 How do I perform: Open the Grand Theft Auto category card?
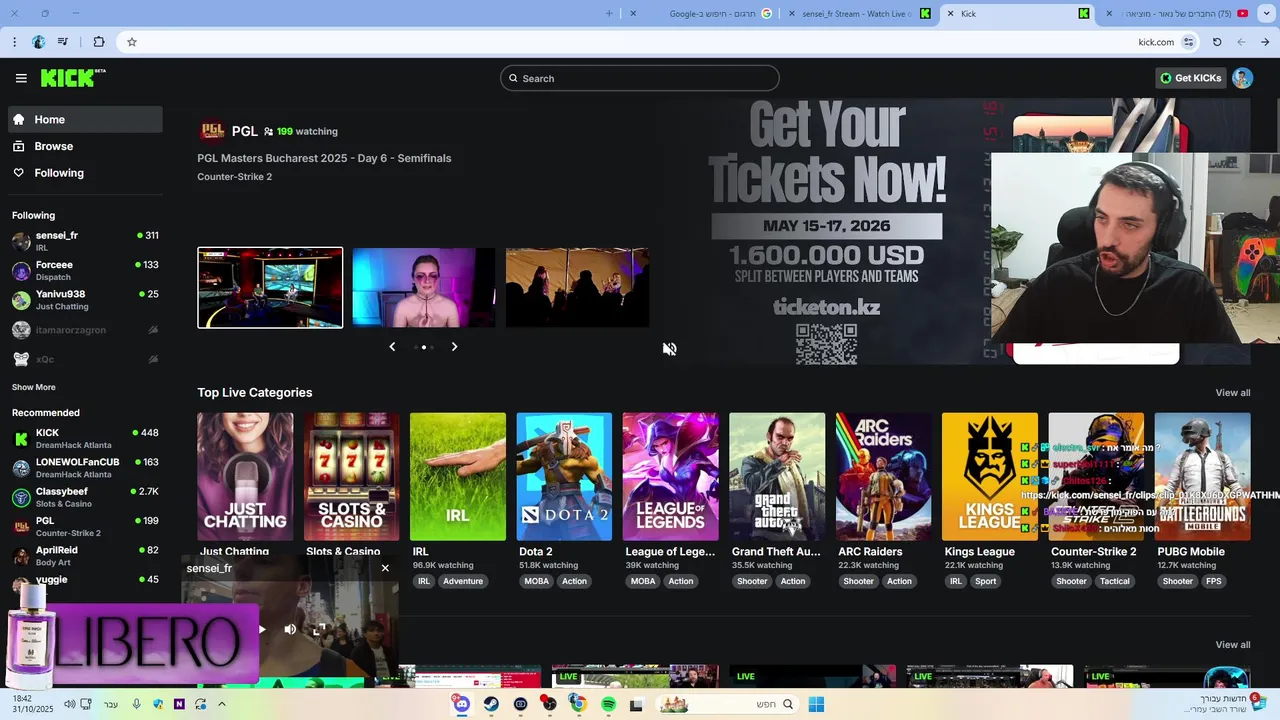[x=777, y=477]
